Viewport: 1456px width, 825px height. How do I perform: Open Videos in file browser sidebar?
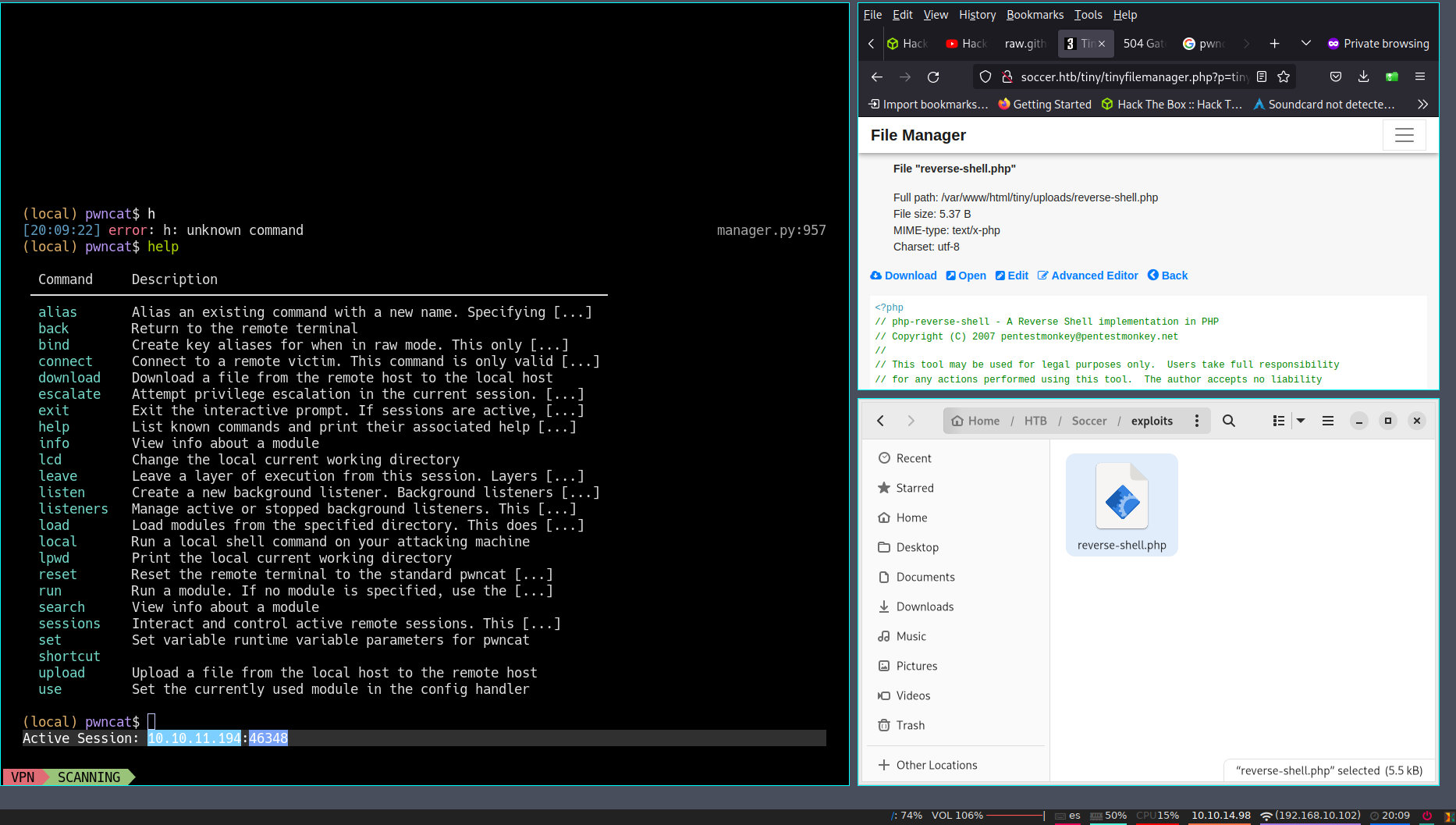(x=957, y=695)
